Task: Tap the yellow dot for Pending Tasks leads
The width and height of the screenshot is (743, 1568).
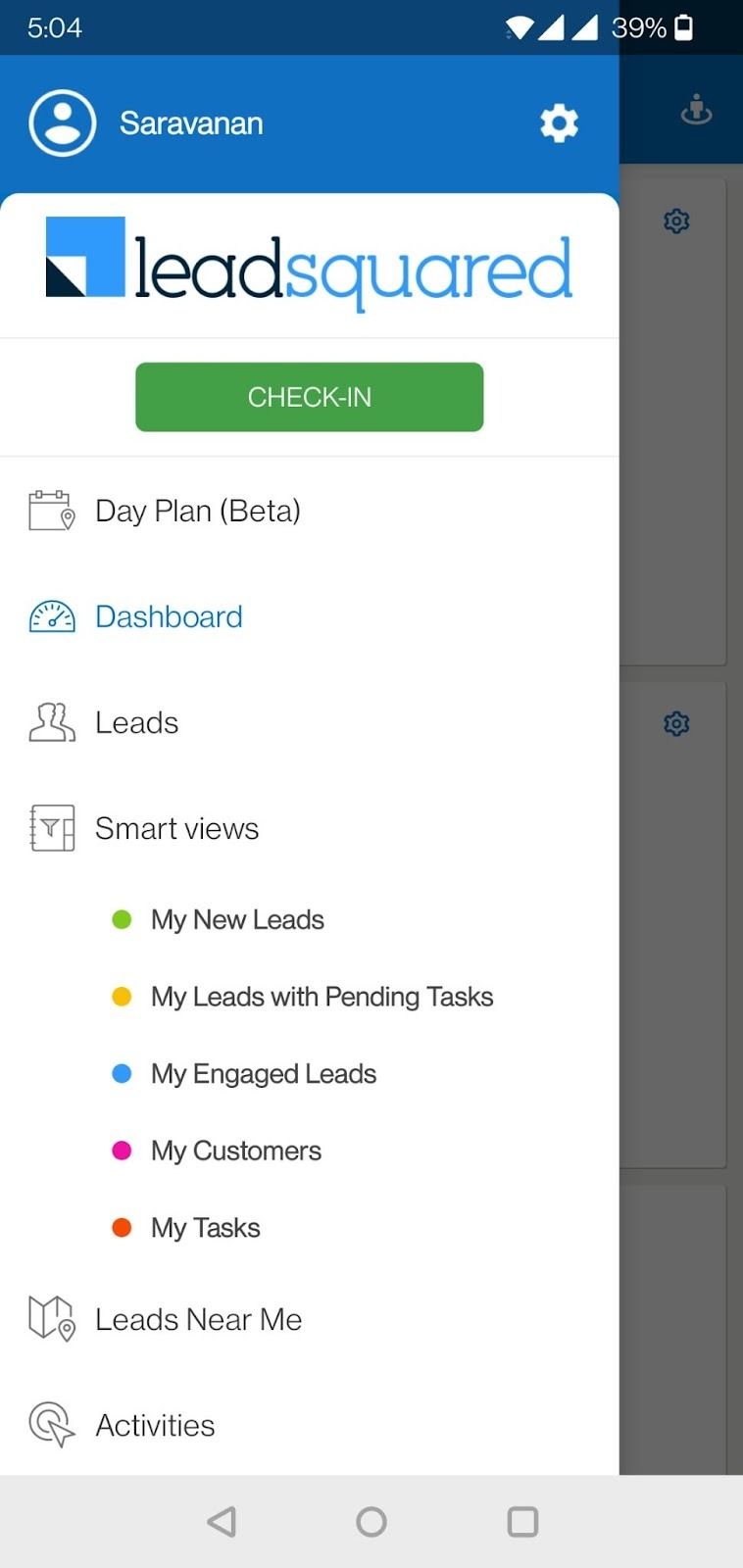Action: coord(122,997)
